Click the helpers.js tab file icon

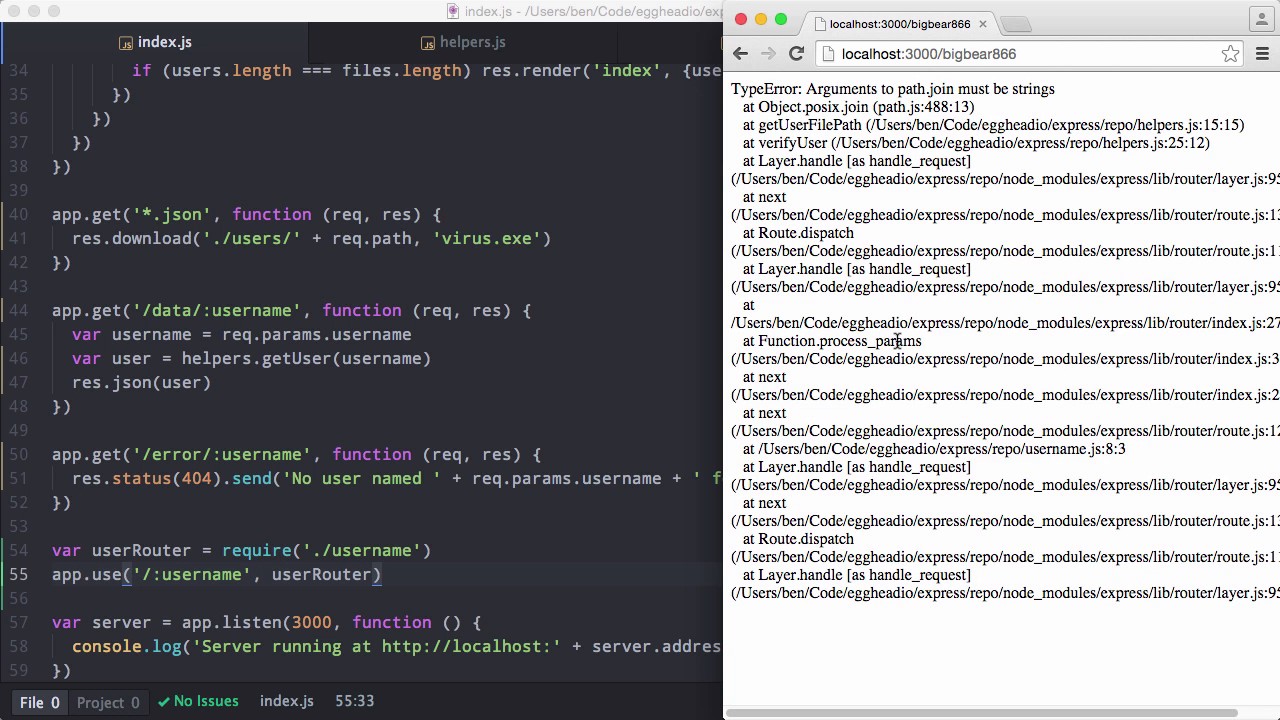[428, 43]
